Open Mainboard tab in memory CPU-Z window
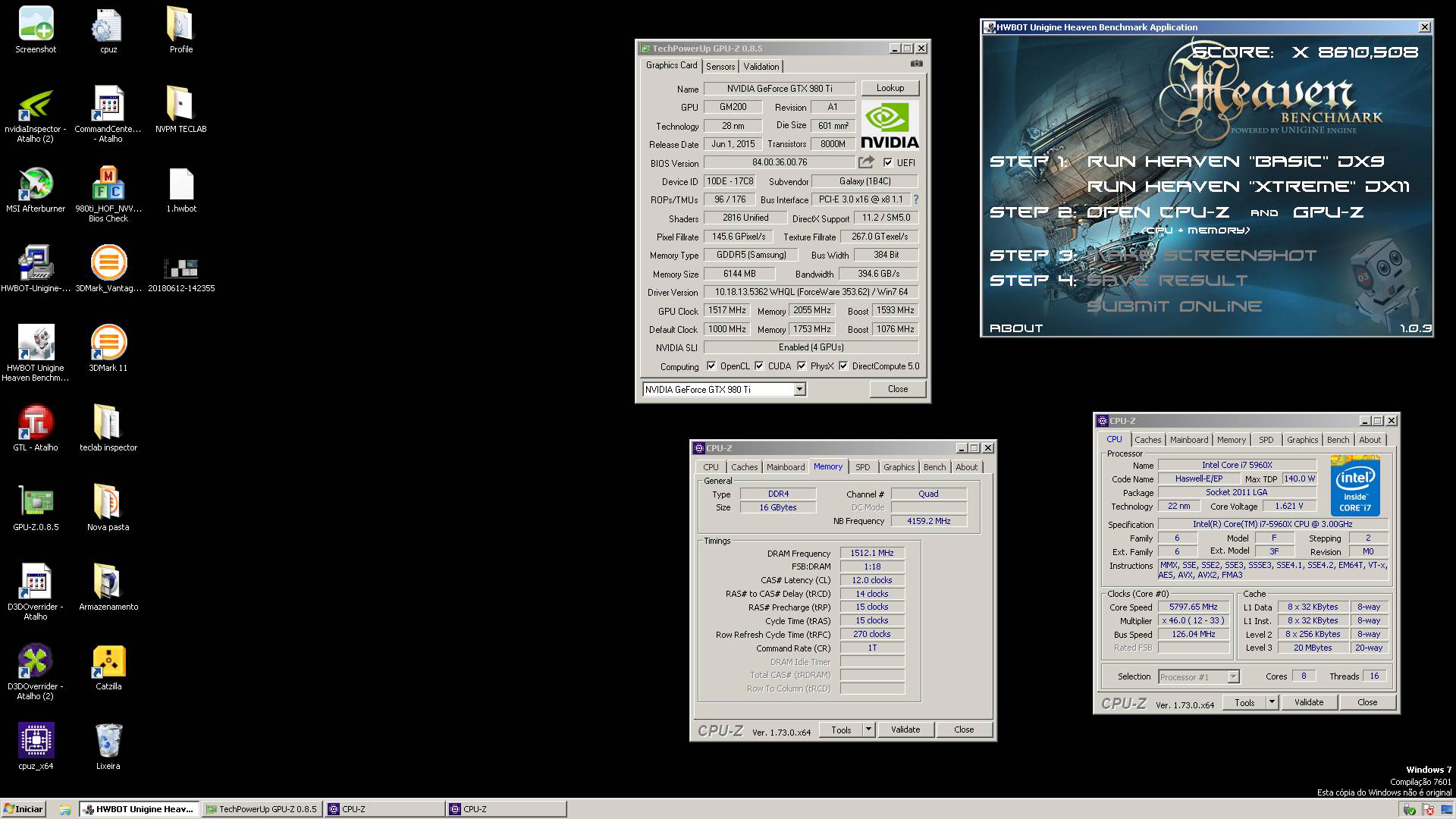The width and height of the screenshot is (1456, 819). coord(785,467)
